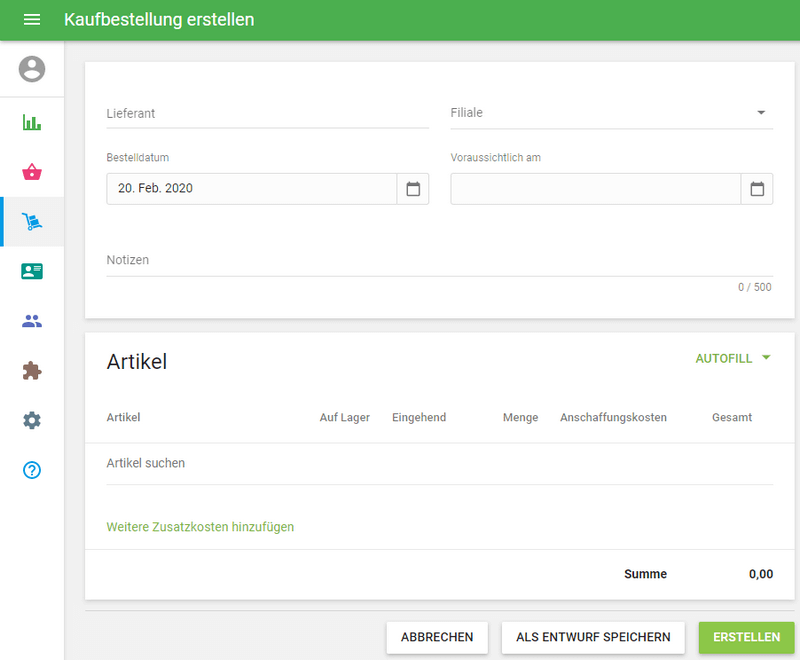The width and height of the screenshot is (800, 660).
Task: Click the ABBRECHEN button
Action: (437, 637)
